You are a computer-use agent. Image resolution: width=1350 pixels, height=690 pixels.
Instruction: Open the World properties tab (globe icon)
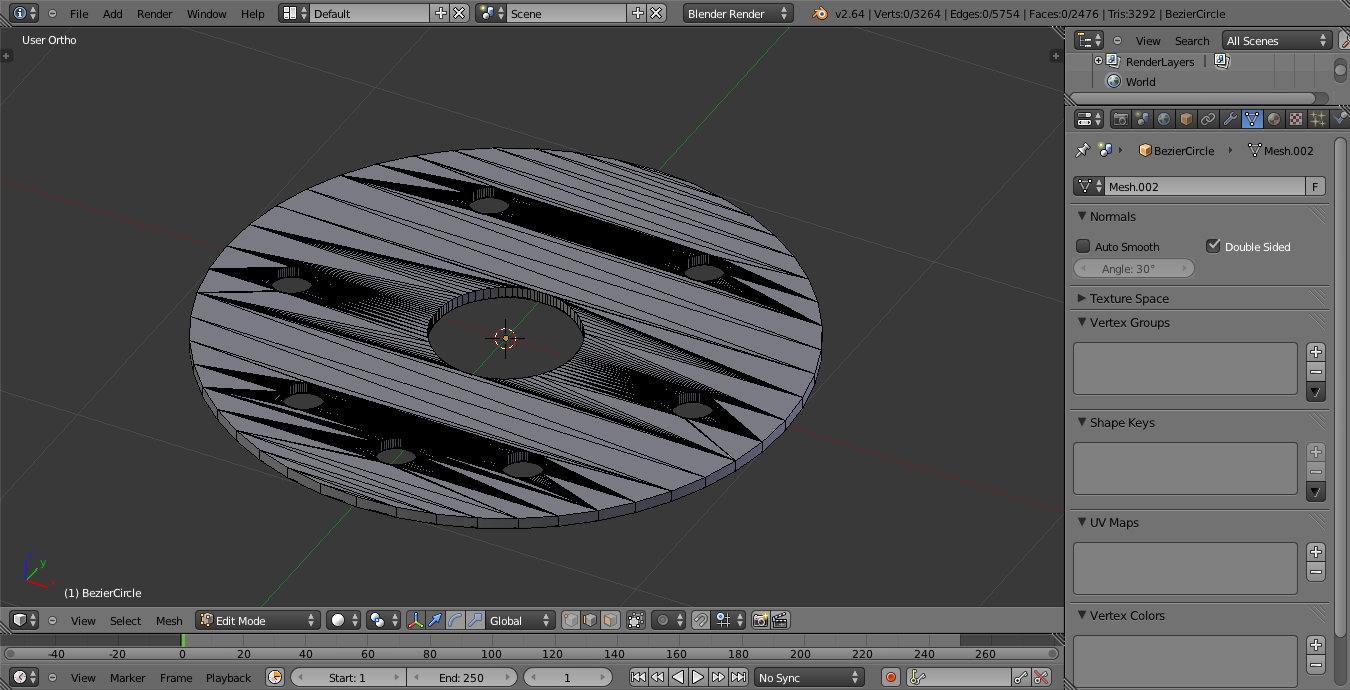tap(1164, 119)
